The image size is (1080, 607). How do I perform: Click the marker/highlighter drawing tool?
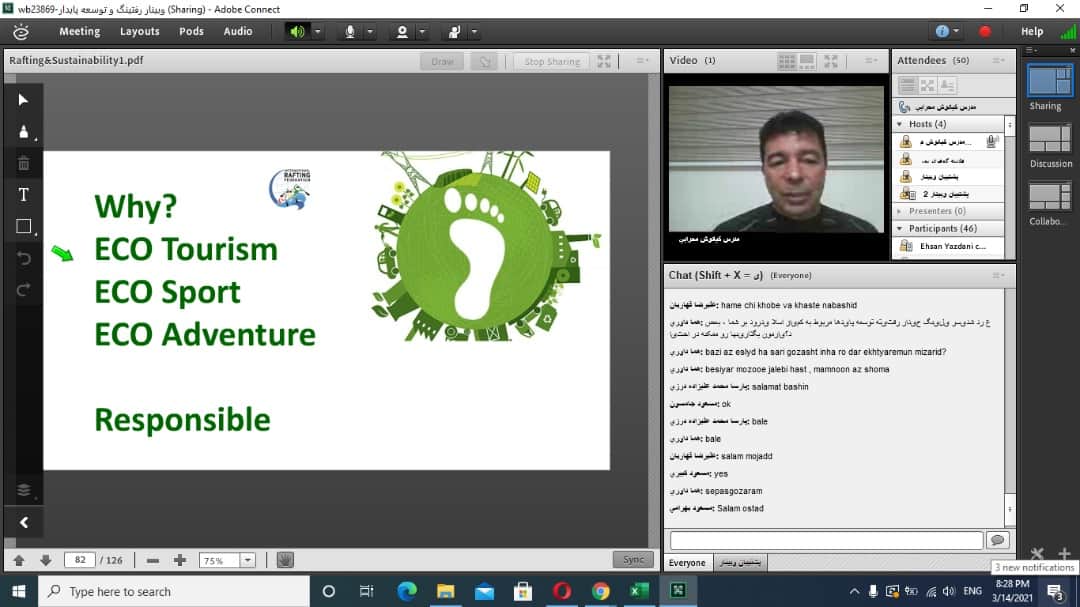click(x=24, y=131)
